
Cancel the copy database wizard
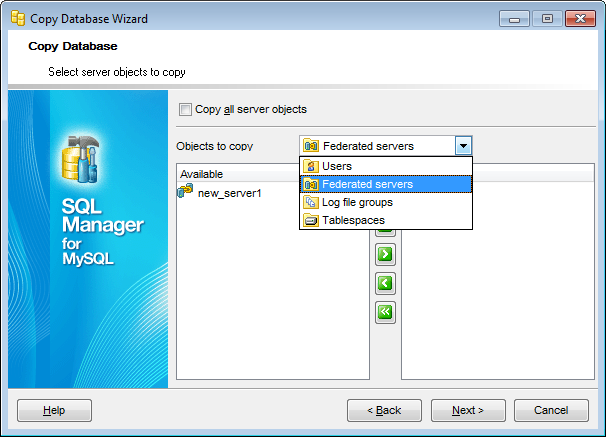tap(551, 410)
